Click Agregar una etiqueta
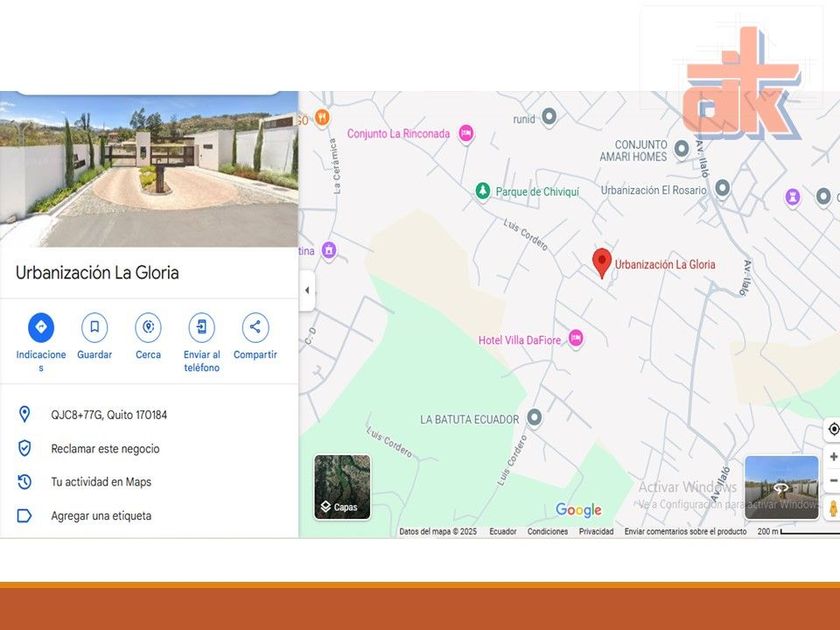This screenshot has height=630, width=840. [x=101, y=516]
